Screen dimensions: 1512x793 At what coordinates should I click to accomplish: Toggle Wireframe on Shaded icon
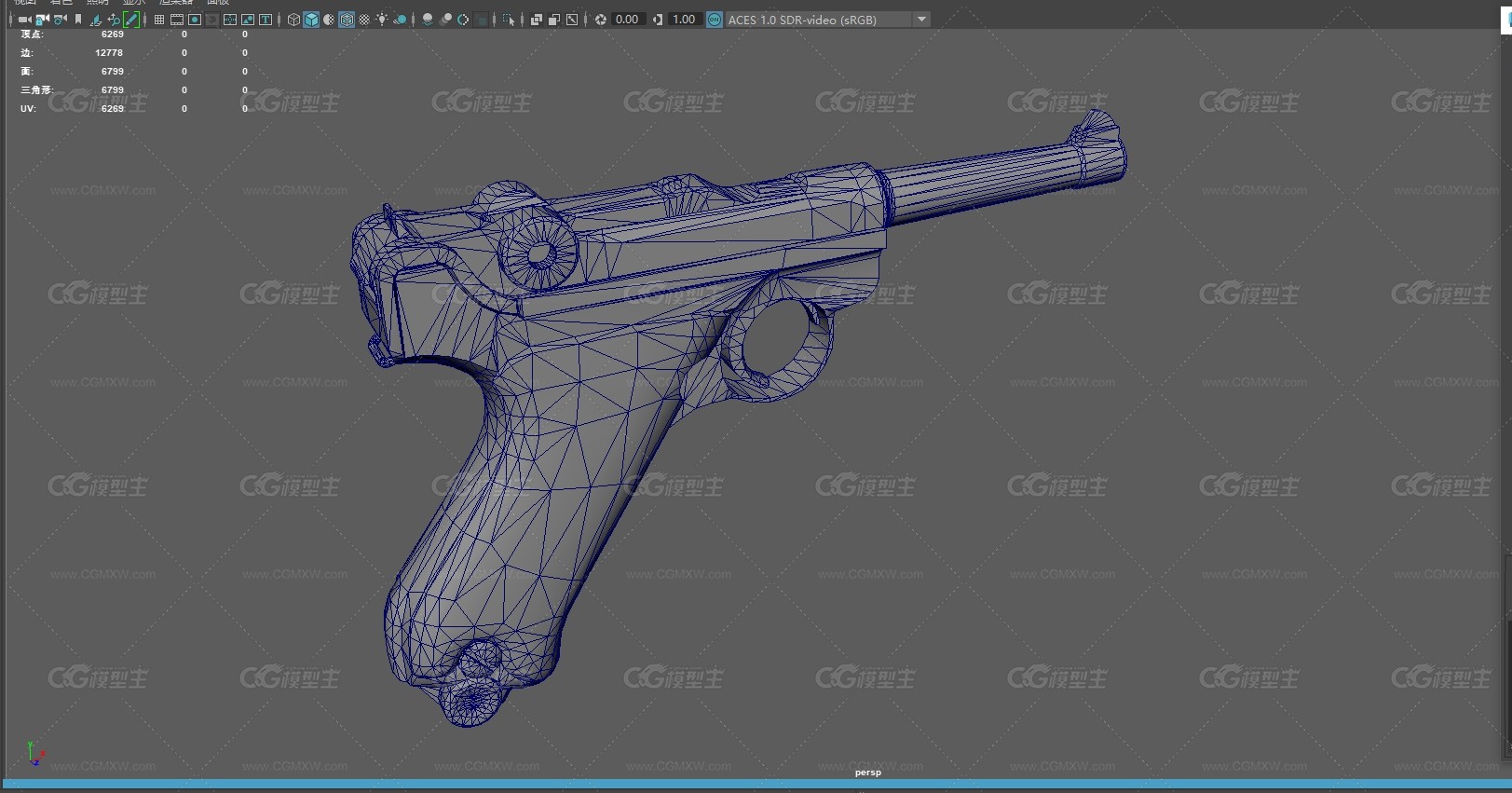(347, 20)
